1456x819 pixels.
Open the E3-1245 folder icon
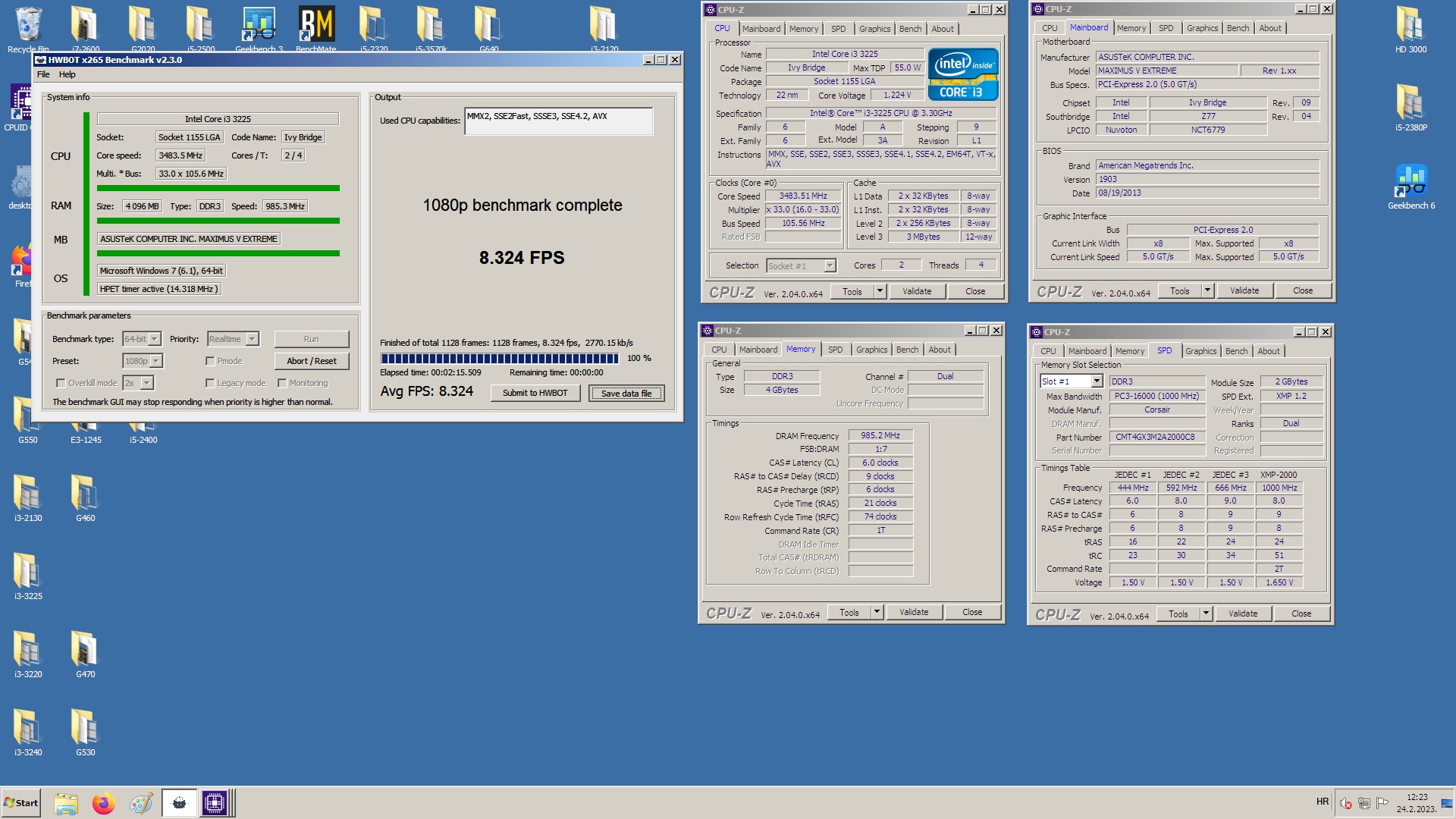86,432
